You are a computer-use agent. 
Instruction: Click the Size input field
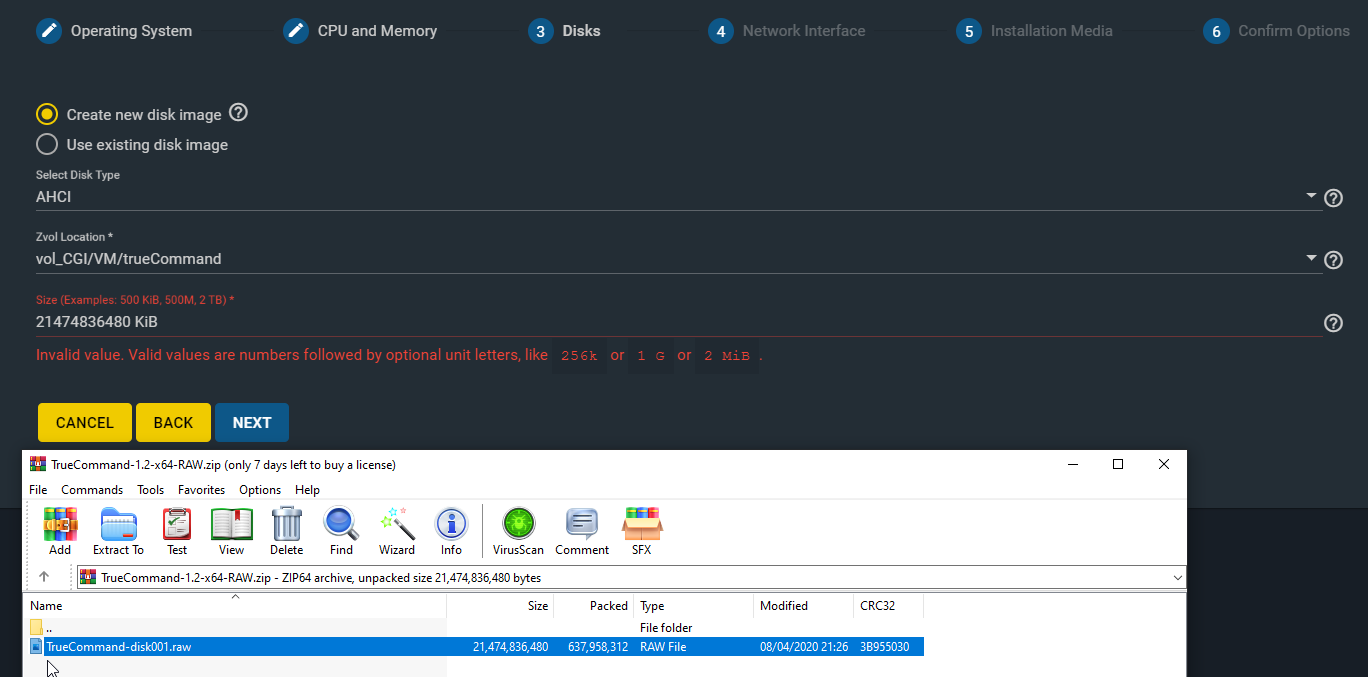point(679,322)
